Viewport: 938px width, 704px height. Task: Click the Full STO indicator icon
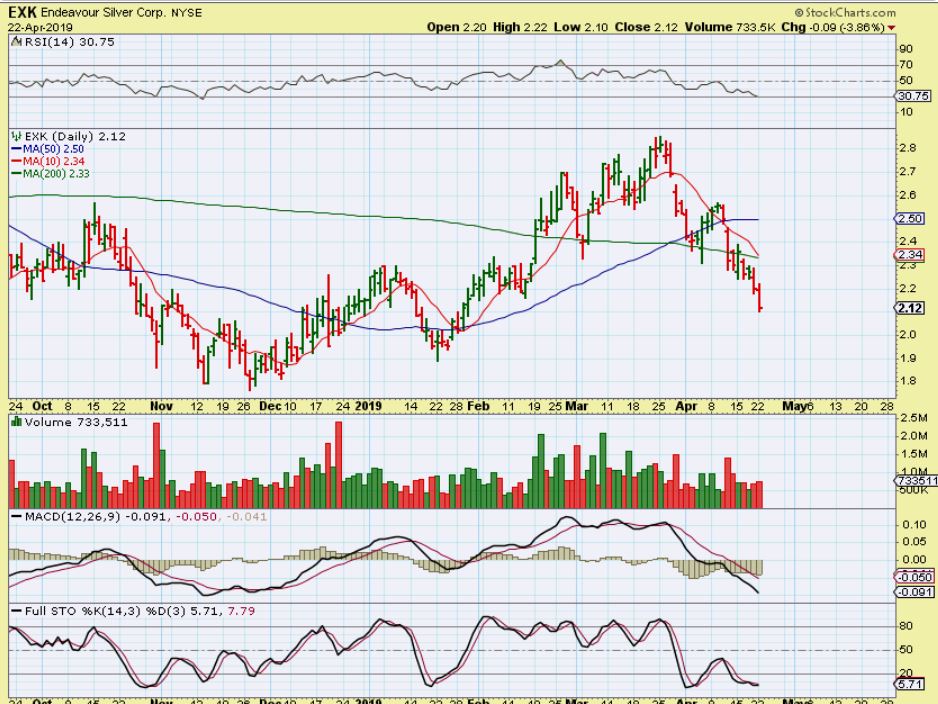(x=15, y=610)
